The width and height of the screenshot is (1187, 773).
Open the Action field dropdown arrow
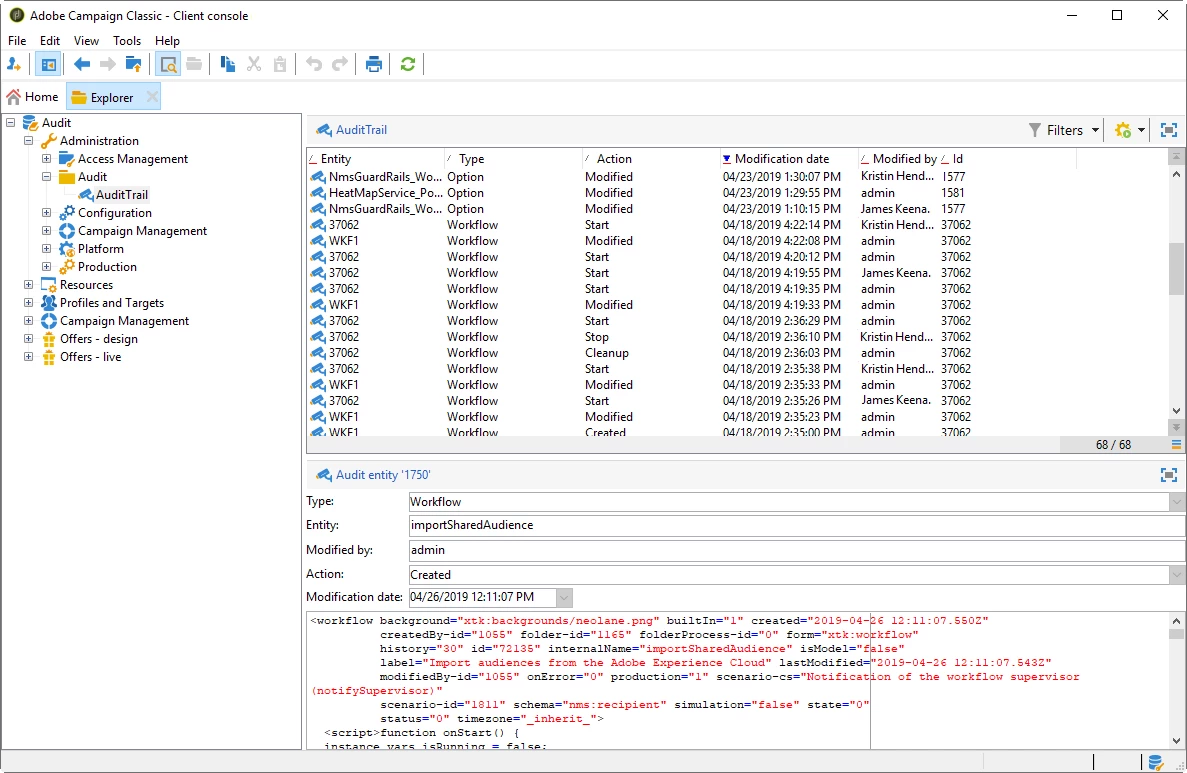(1176, 575)
